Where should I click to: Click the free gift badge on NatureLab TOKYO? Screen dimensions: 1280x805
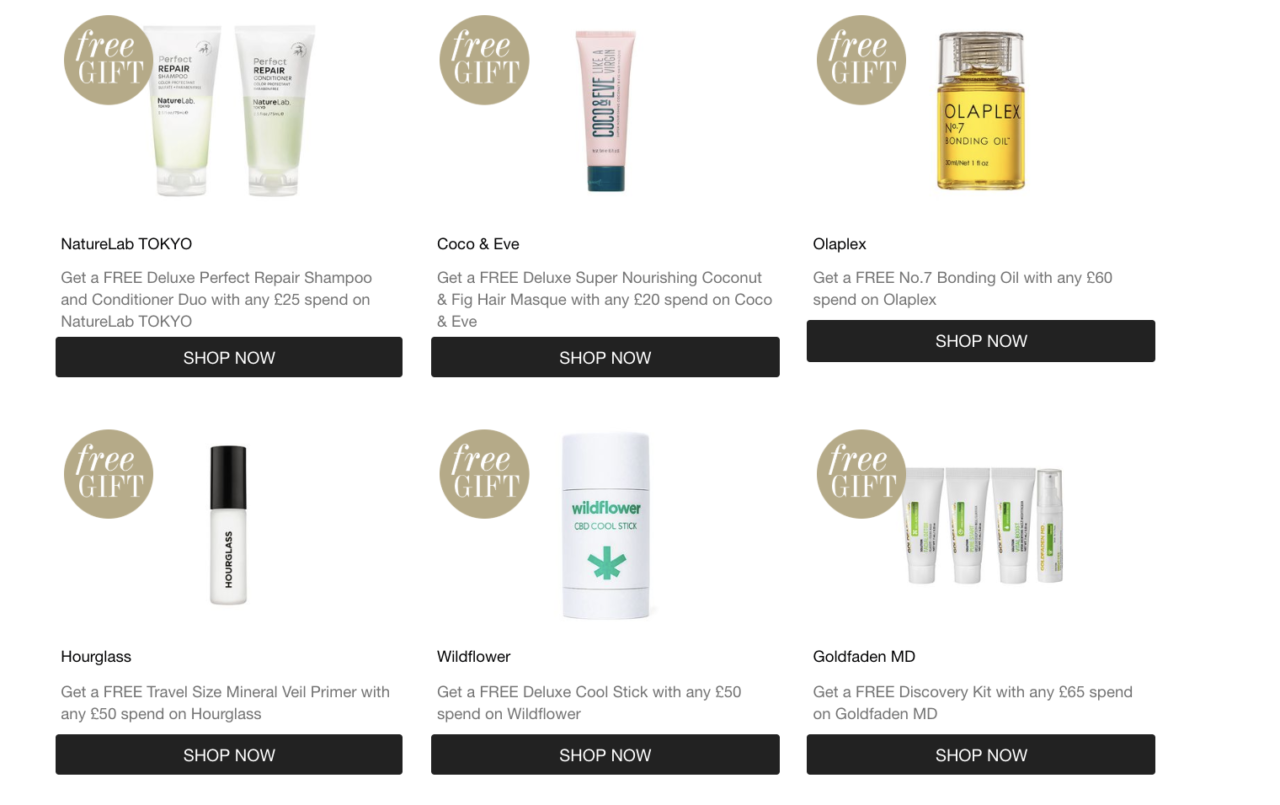point(108,60)
